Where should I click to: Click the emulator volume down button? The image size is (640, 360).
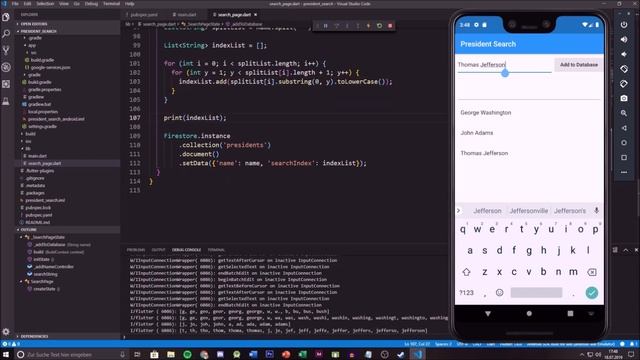624,54
